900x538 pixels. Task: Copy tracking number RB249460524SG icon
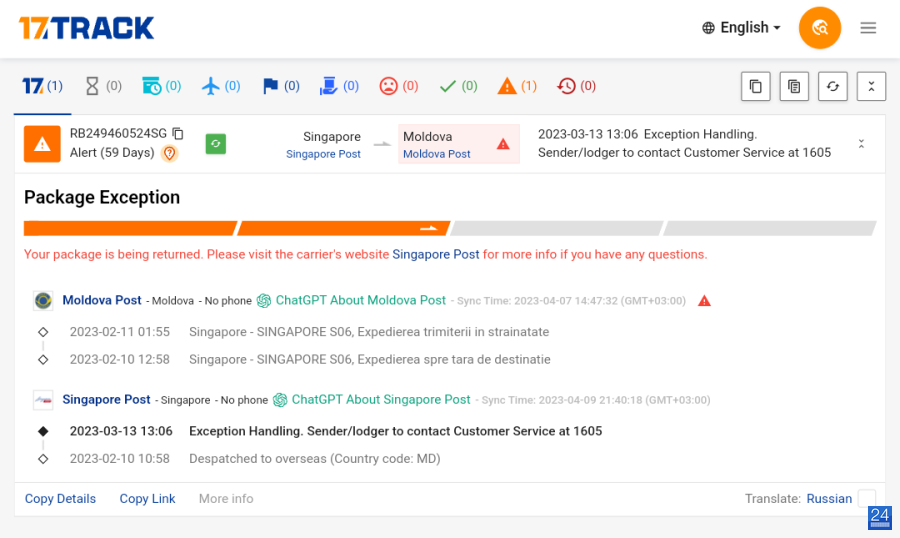(178, 133)
